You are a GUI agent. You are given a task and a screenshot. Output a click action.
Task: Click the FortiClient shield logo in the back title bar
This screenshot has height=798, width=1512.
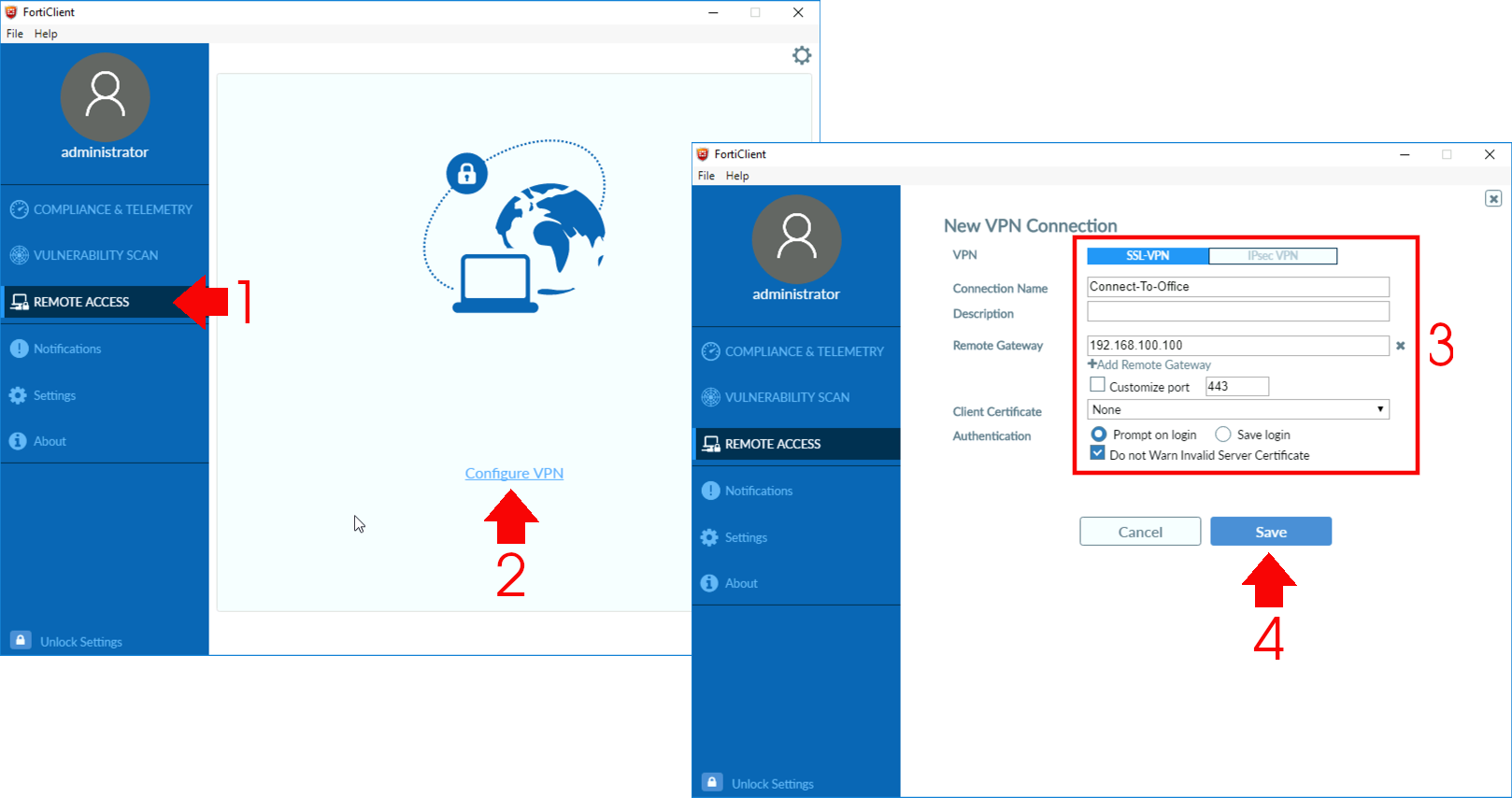click(11, 12)
